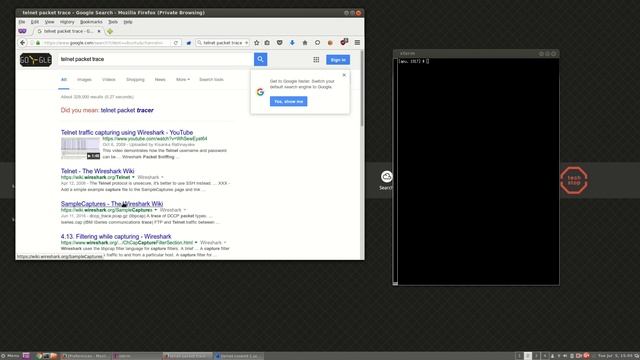The width and height of the screenshot is (640, 360).
Task: Open the Help menu in Firefox
Action: [128, 22]
